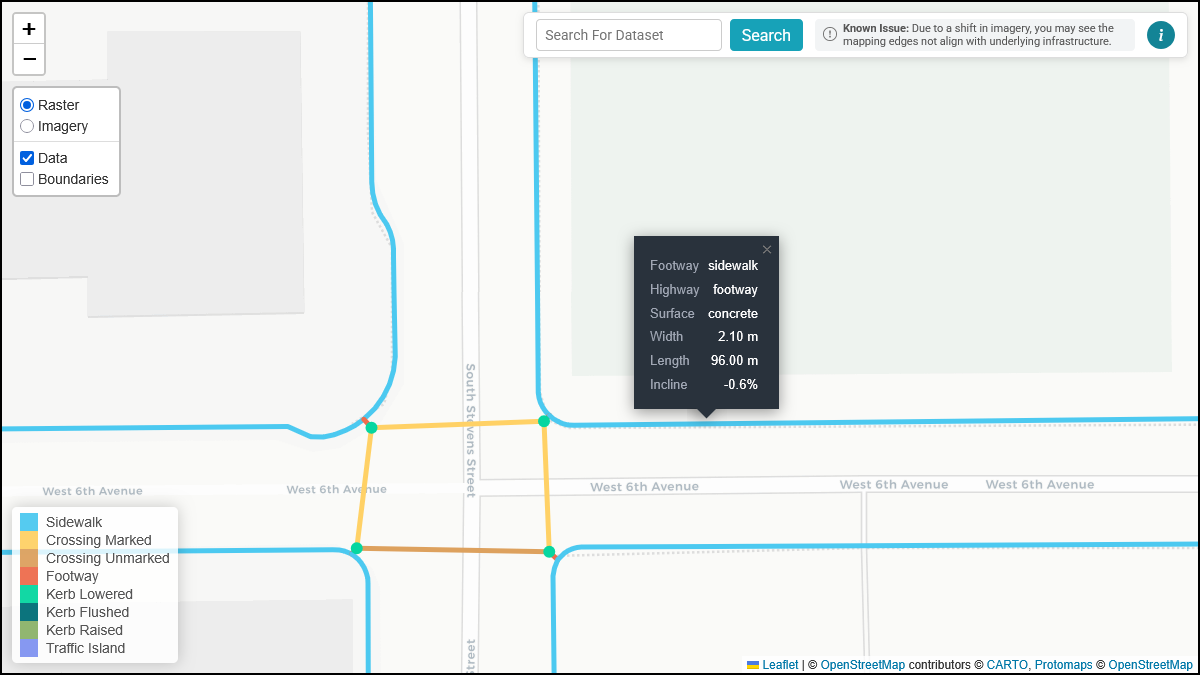Disable the Data checkbox

[x=27, y=157]
